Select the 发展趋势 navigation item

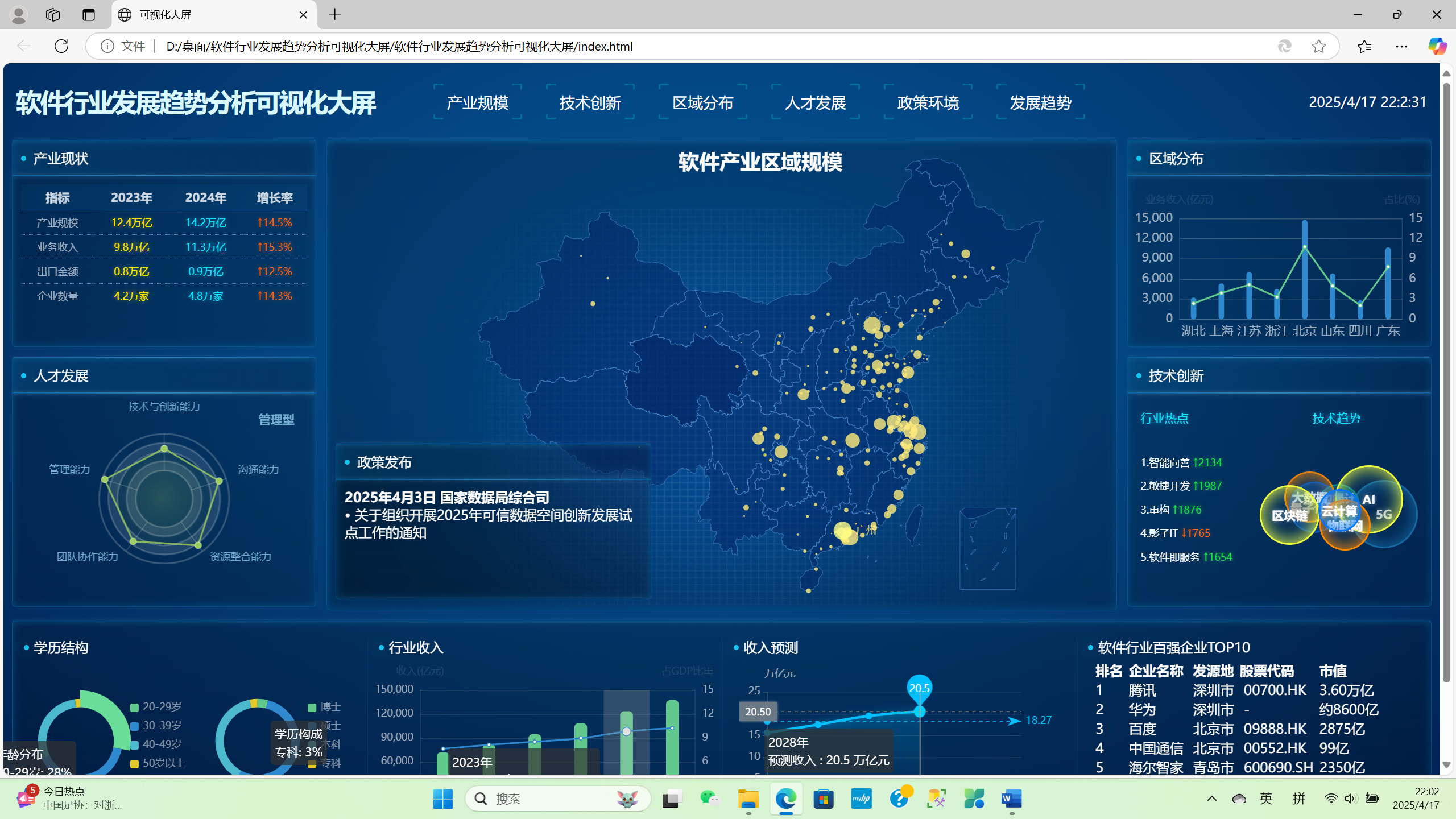(x=1040, y=102)
